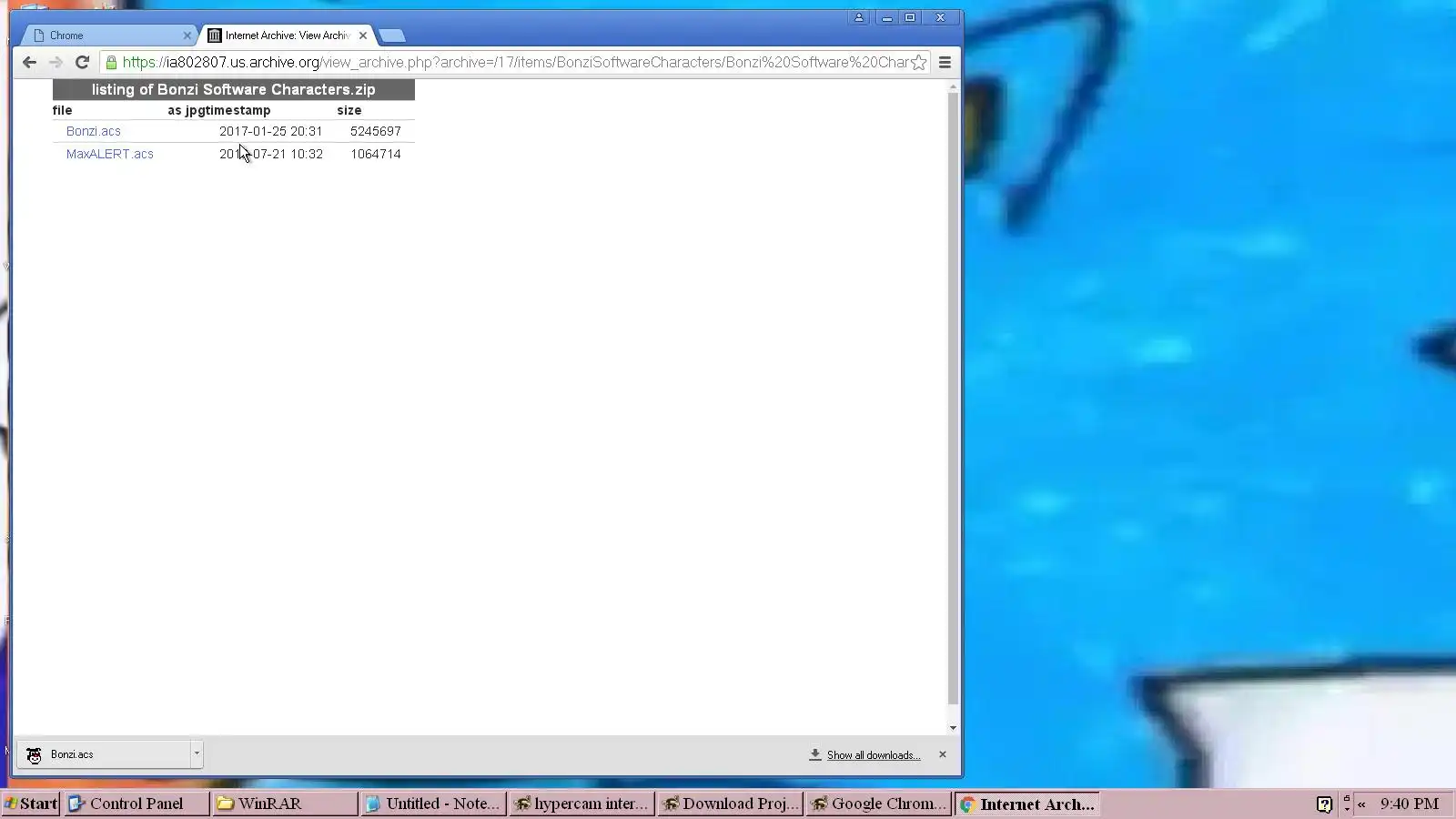1456x819 pixels.
Task: Close the downloads bar
Action: coord(942,754)
